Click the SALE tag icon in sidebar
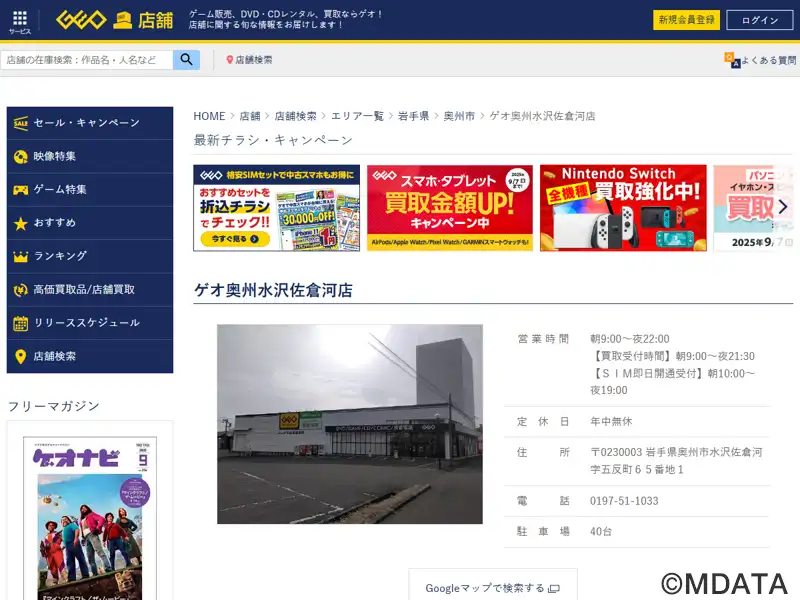The height and width of the screenshot is (600, 800). coord(20,123)
